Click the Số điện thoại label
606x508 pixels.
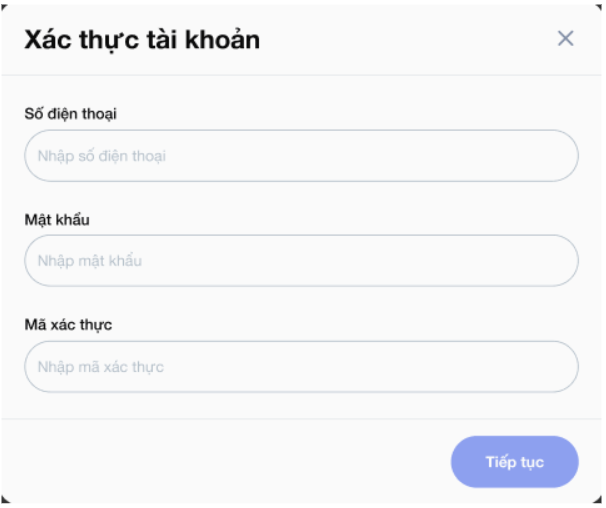pyautogui.click(x=70, y=114)
